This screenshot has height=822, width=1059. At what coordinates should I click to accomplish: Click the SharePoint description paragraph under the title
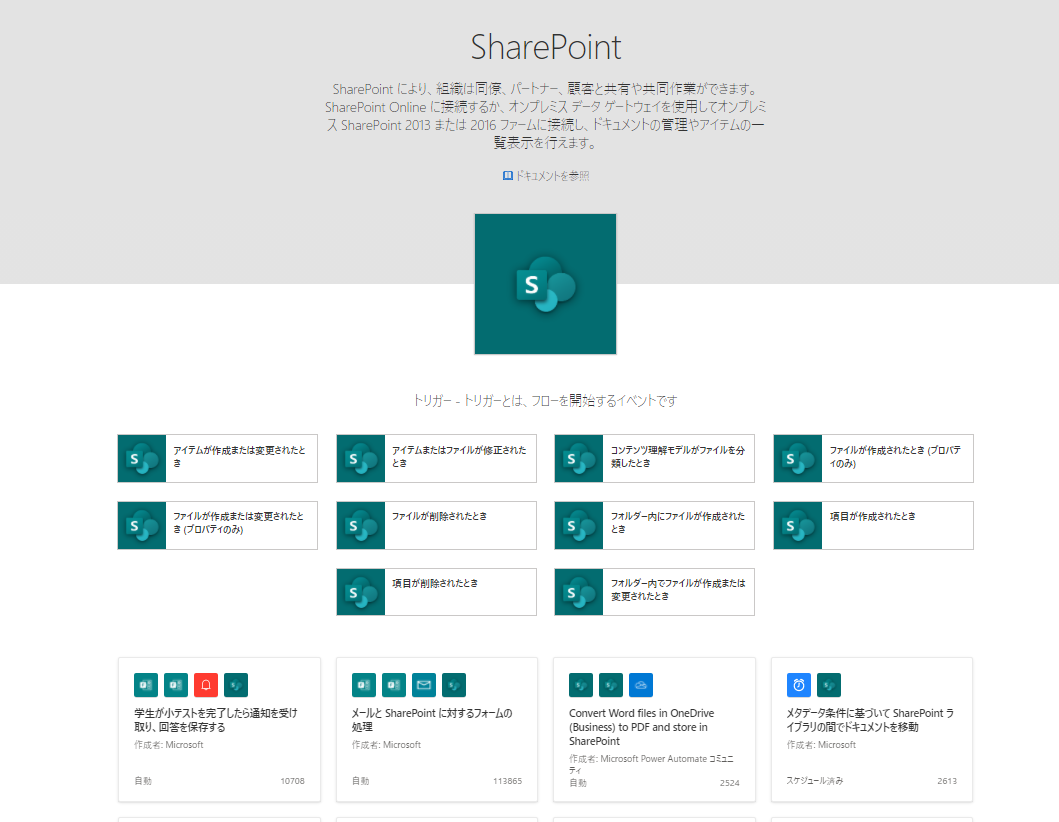[x=545, y=115]
